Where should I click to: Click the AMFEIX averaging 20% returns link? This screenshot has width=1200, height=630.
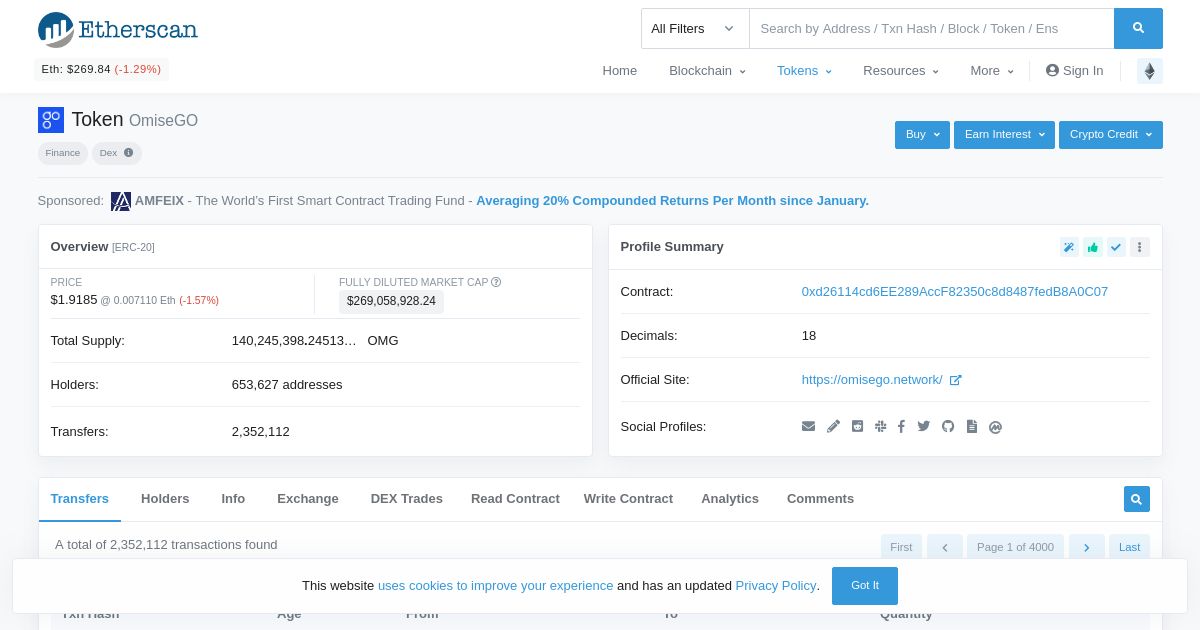tap(672, 201)
